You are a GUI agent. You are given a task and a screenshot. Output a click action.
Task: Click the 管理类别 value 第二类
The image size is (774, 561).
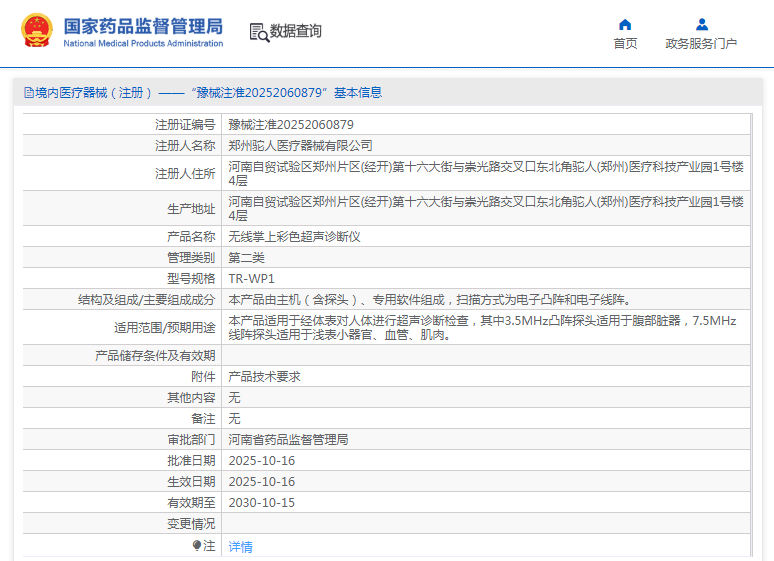[x=247, y=258]
